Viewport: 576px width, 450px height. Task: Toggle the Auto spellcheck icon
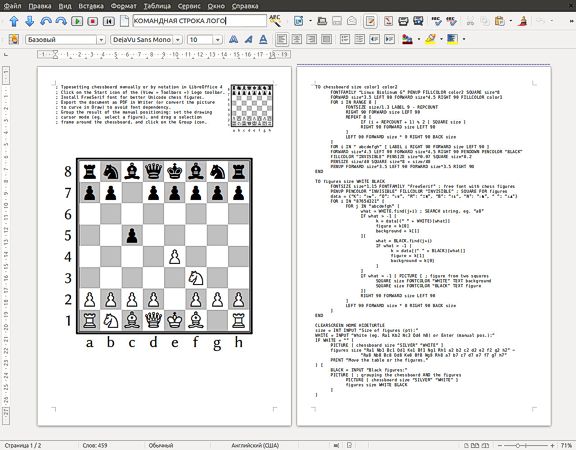(x=451, y=21)
